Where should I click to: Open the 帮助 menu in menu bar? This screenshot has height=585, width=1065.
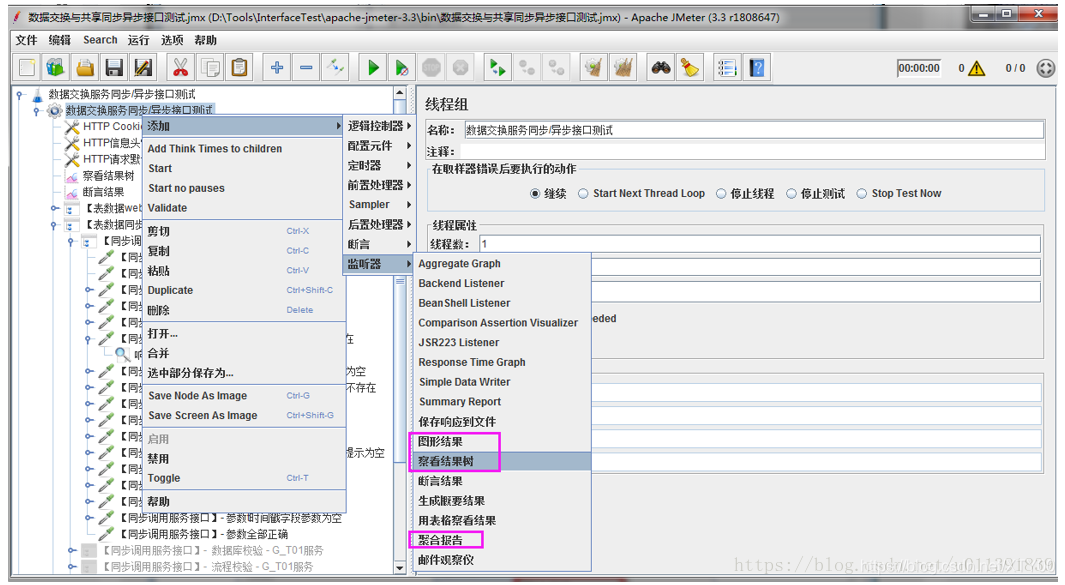[x=205, y=40]
